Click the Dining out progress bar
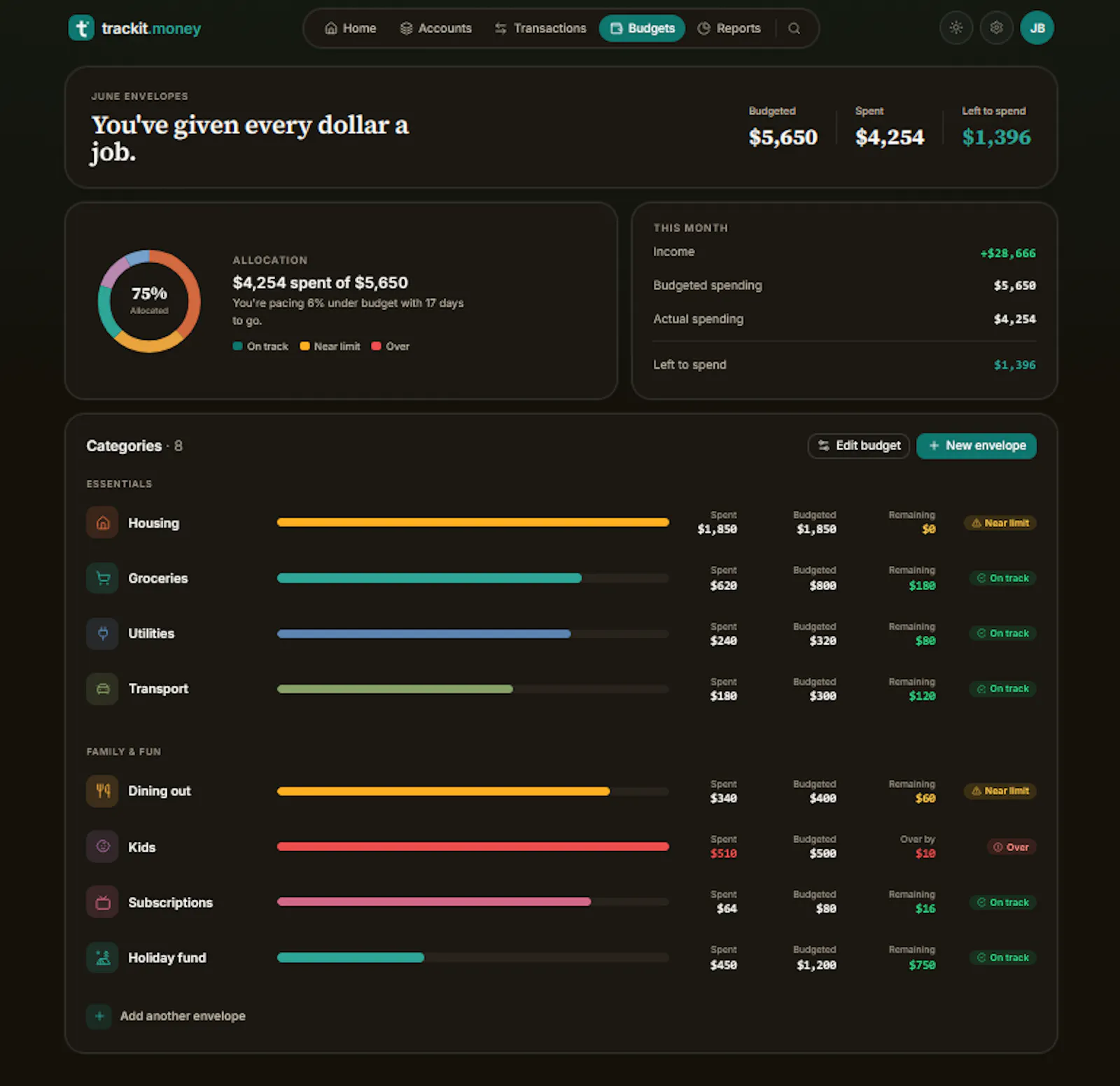 click(x=473, y=791)
